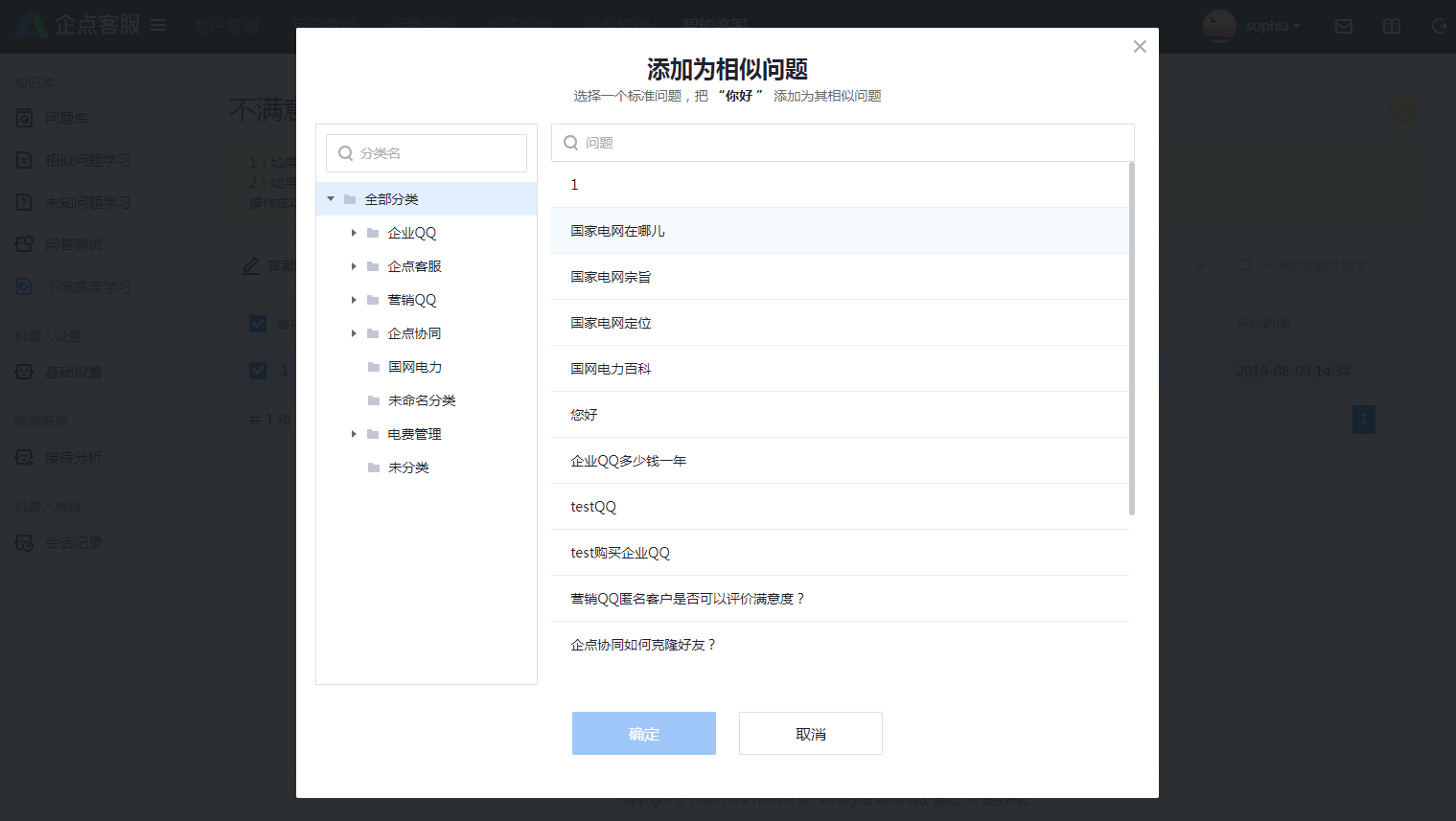Expand the 企业QQ category

coord(354,233)
